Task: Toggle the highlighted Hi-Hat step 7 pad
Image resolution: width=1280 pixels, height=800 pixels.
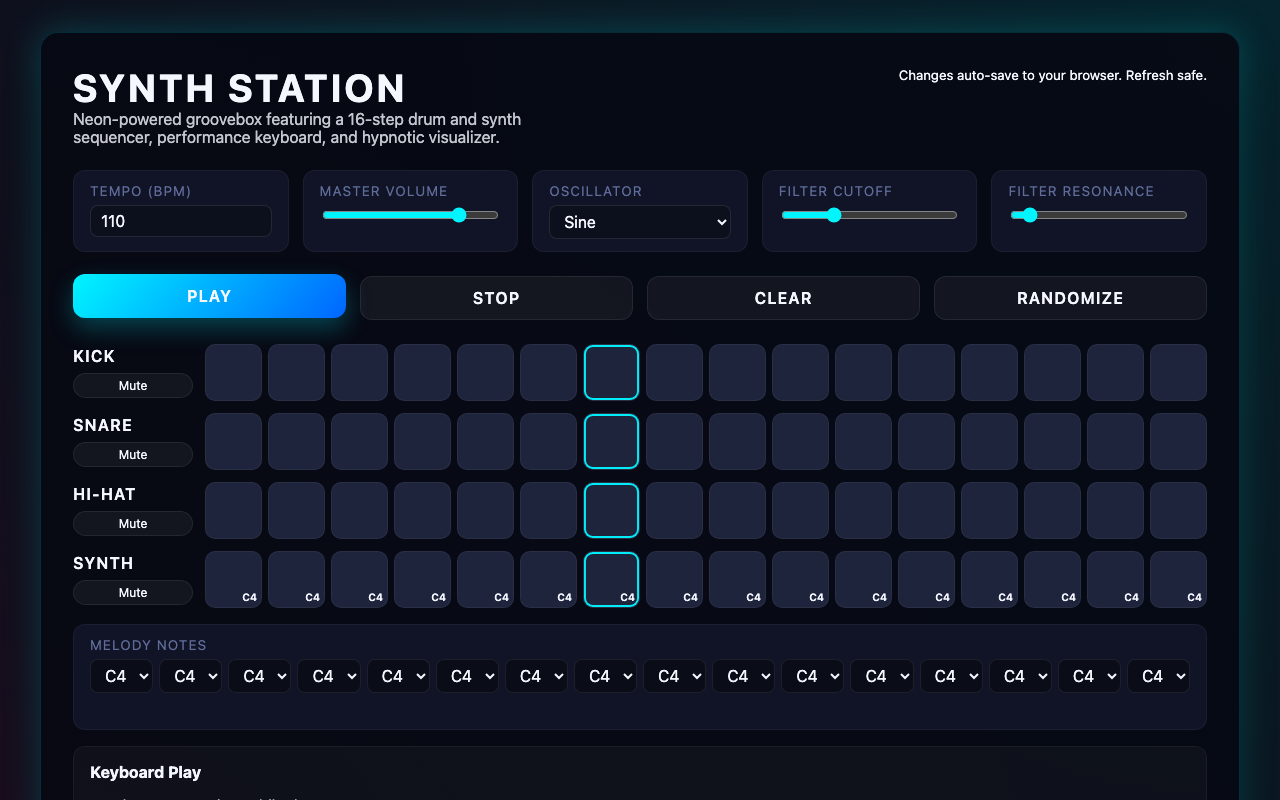Action: [612, 510]
